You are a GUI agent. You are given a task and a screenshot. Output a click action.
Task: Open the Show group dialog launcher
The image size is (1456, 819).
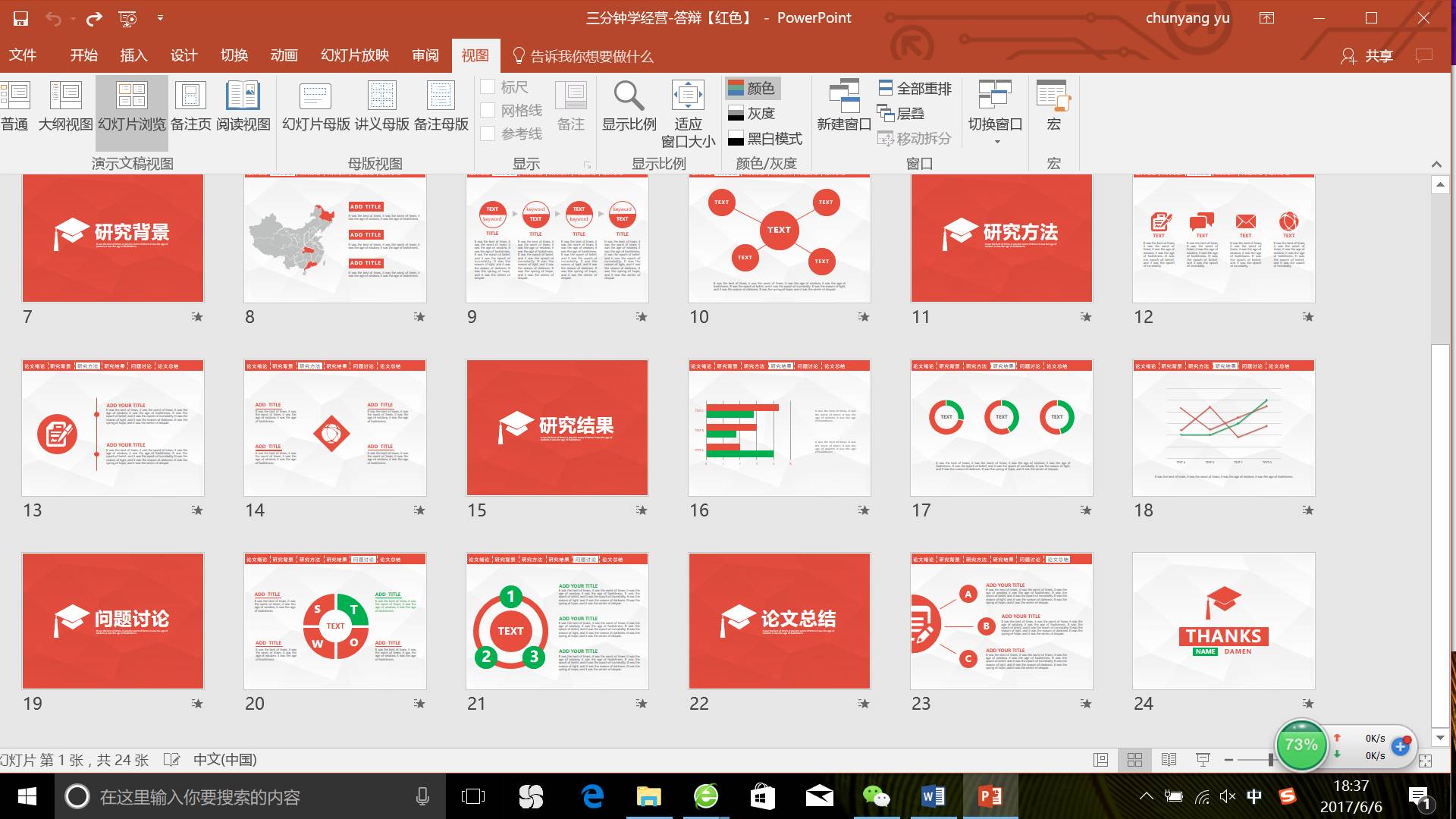(x=587, y=165)
